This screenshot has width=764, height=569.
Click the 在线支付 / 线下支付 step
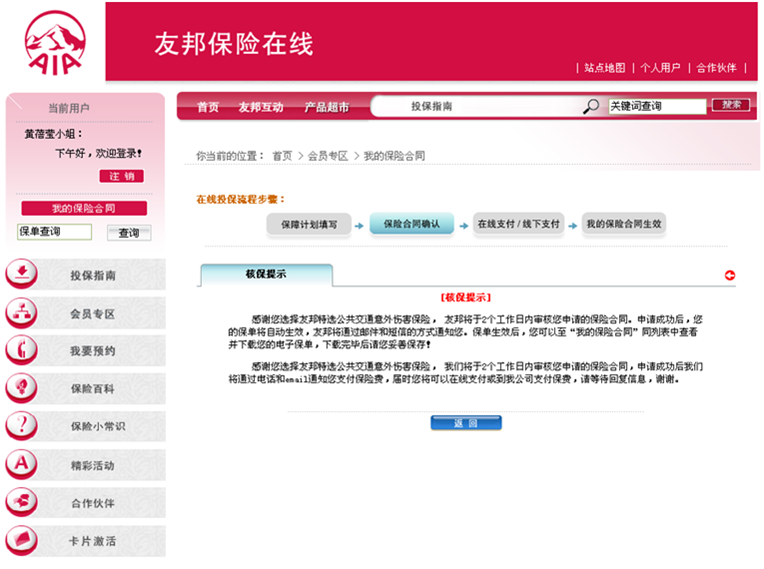518,224
